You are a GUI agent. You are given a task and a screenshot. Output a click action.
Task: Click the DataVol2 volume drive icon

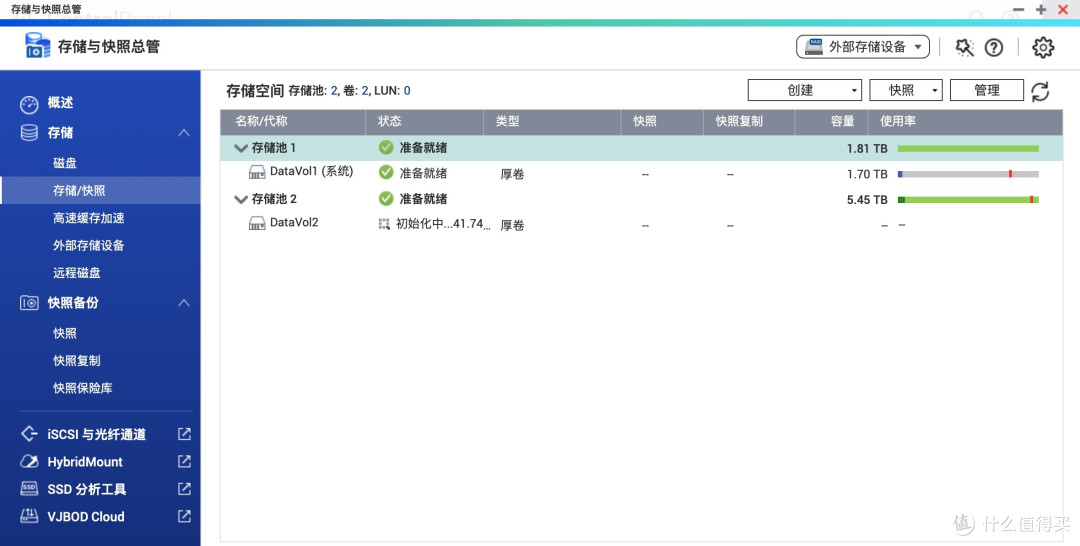[x=256, y=223]
